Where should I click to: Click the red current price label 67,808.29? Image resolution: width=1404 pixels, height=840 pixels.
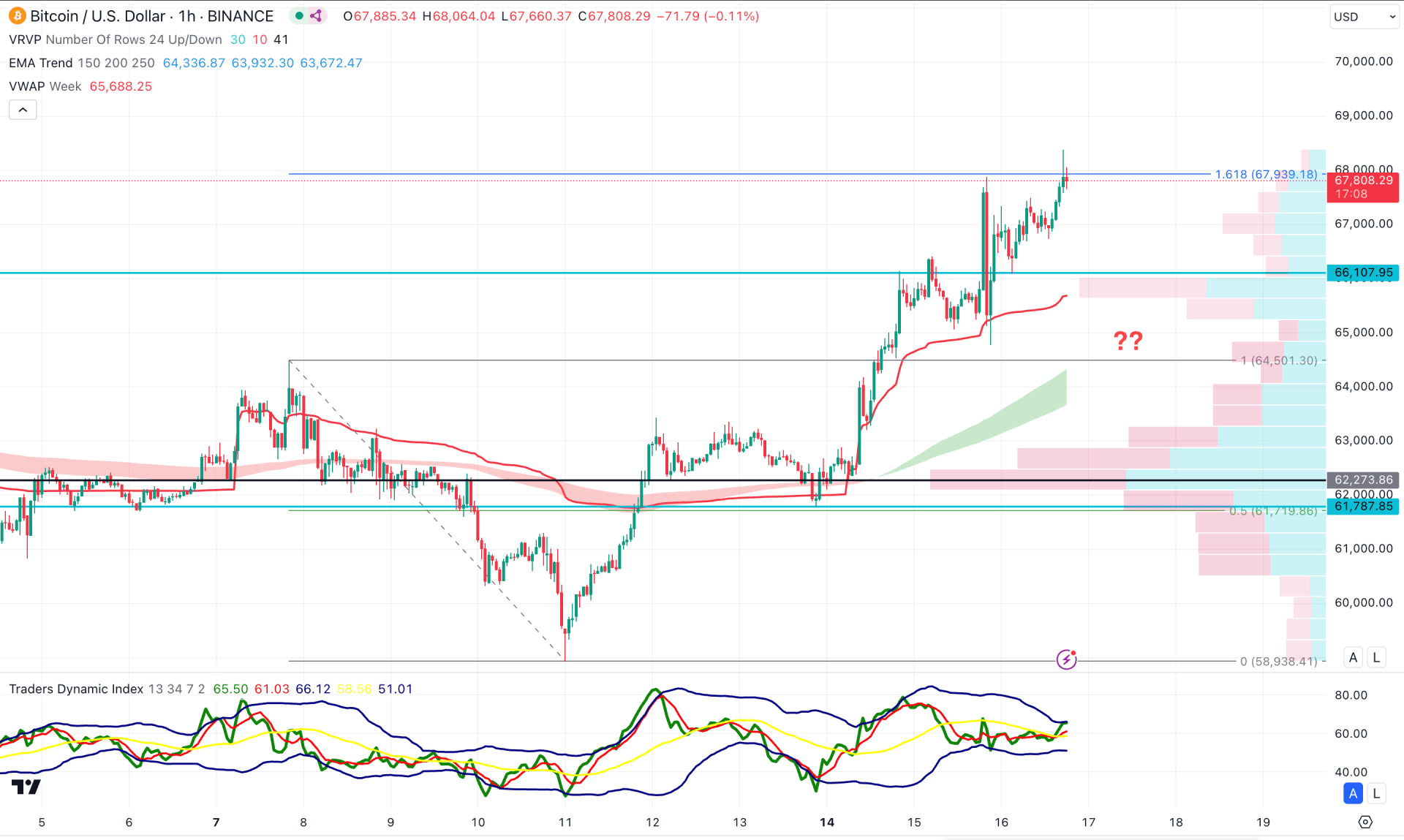pos(1363,187)
